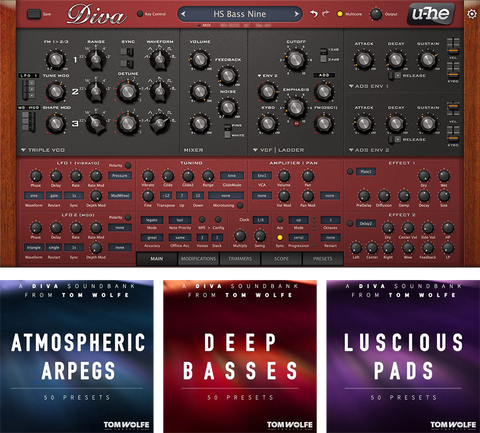Toggle the ADS Env 2 Release switch
Image resolution: width=480 pixels, height=433 pixels.
[x=394, y=140]
